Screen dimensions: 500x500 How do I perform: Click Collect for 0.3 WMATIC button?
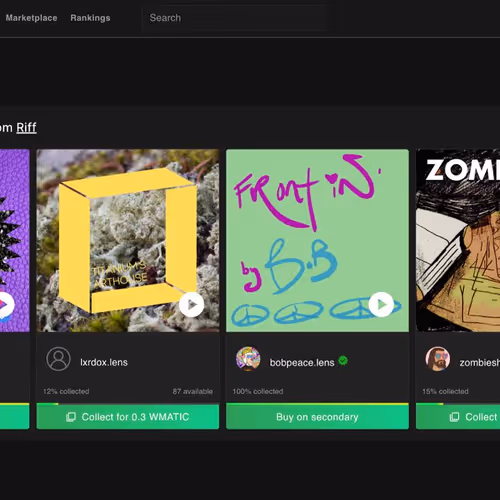[128, 417]
